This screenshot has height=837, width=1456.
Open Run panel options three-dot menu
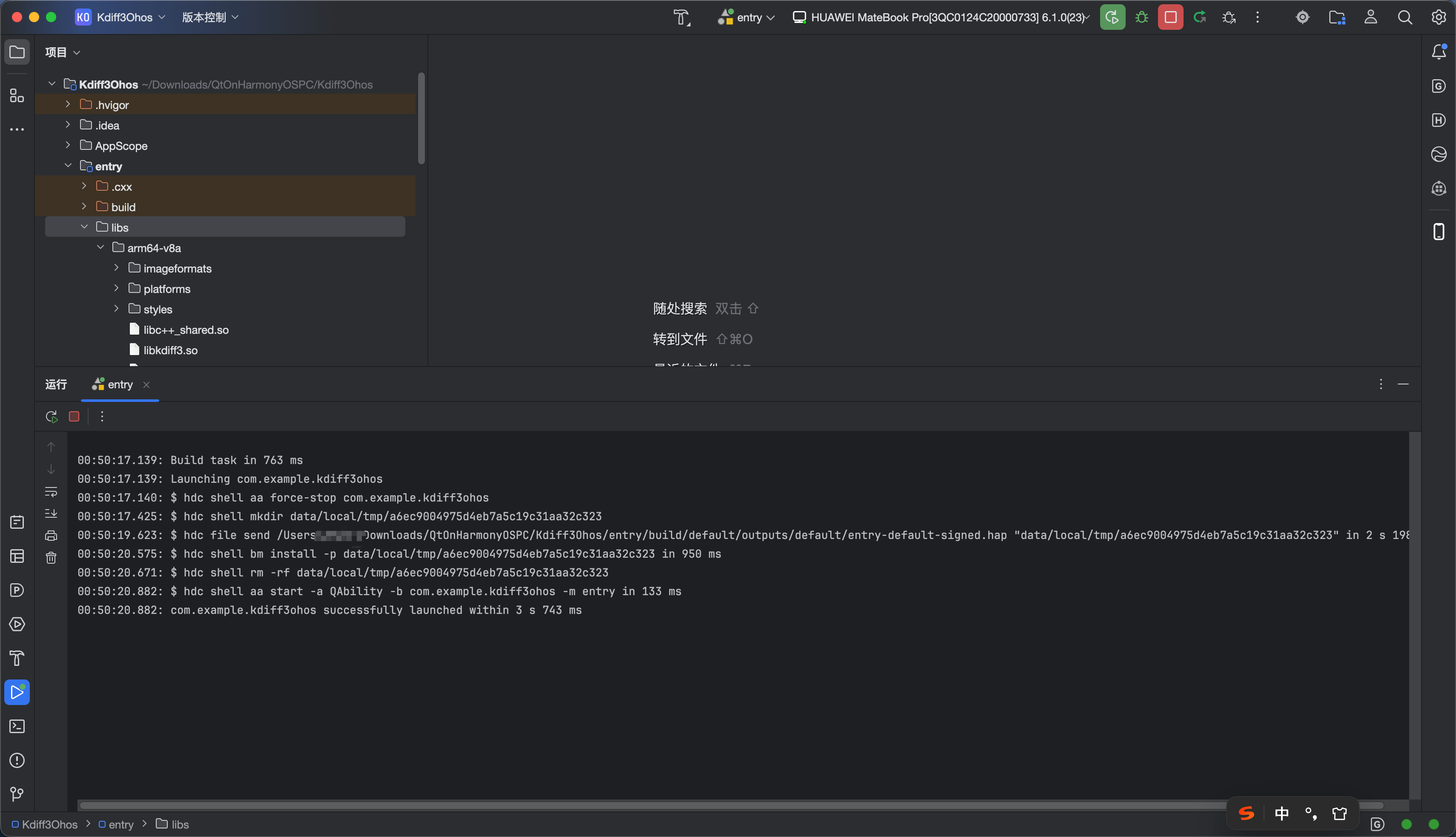click(1381, 384)
